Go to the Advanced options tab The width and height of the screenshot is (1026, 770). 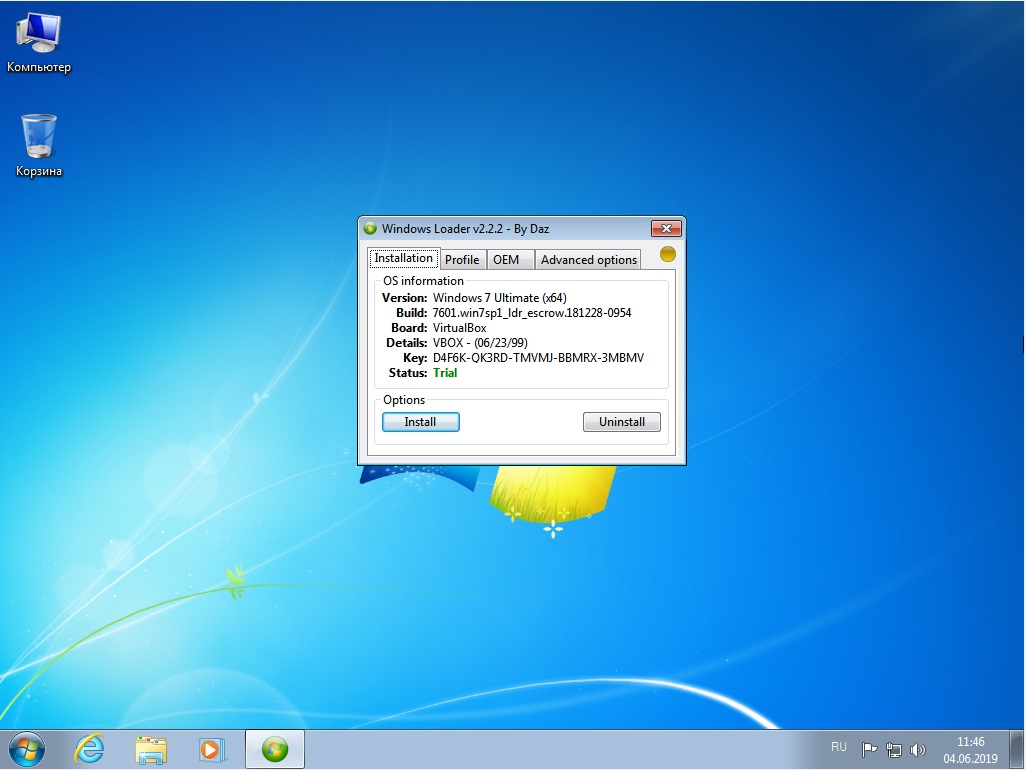click(588, 260)
